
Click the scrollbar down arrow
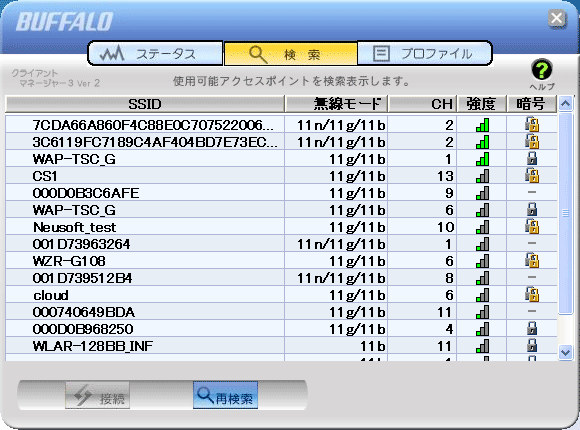(565, 353)
